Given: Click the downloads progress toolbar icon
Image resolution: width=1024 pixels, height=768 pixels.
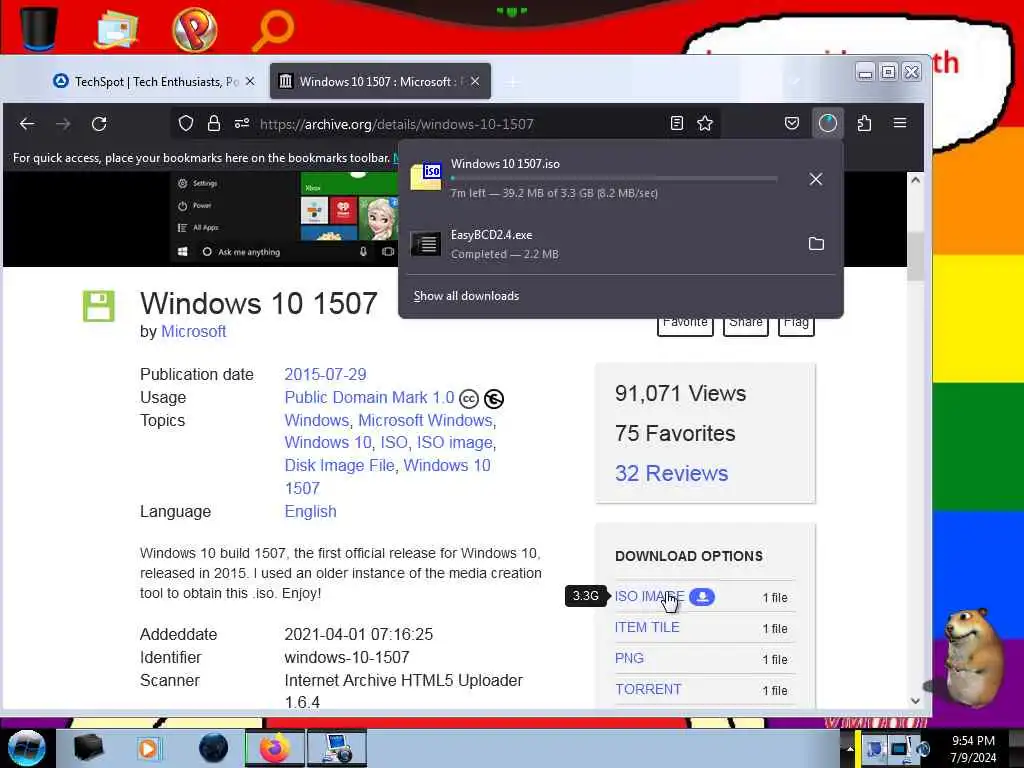Looking at the screenshot, I should [x=827, y=123].
